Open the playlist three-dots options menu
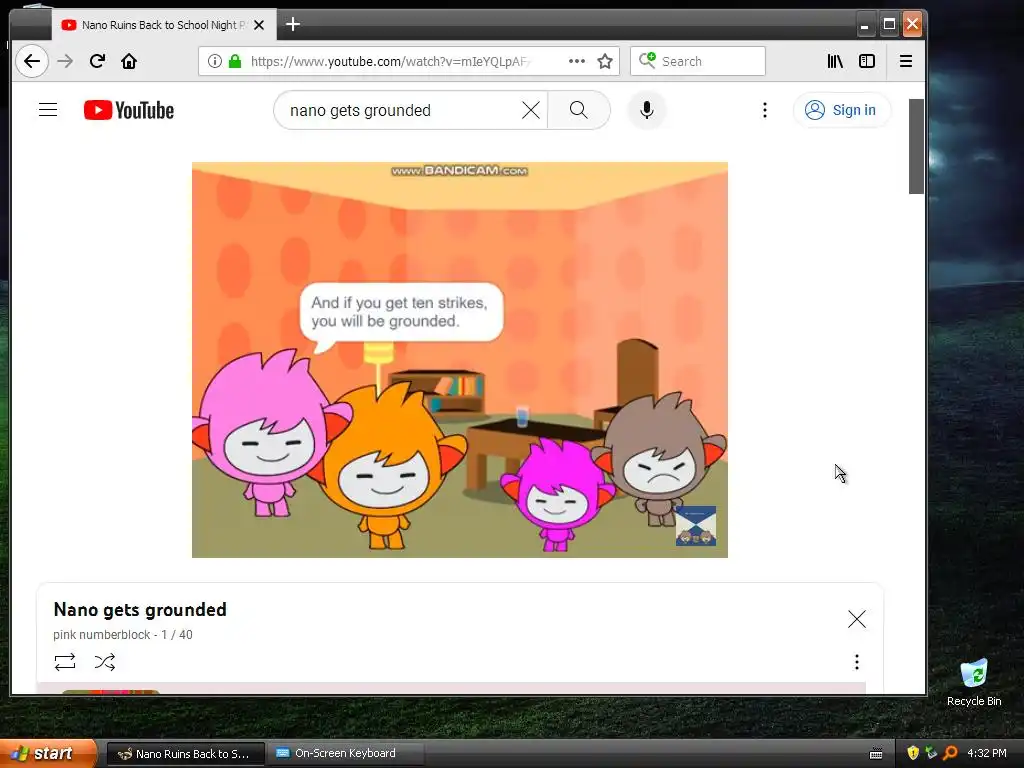This screenshot has width=1024, height=768. 857,662
